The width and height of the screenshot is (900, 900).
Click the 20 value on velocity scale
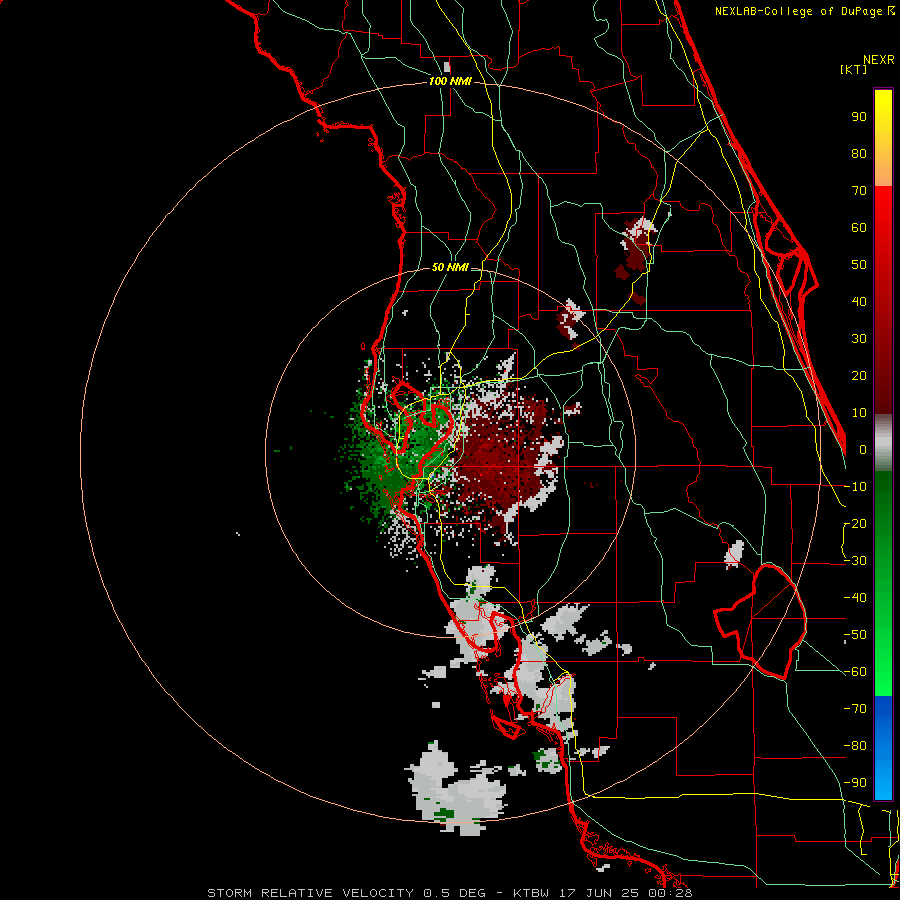click(859, 375)
